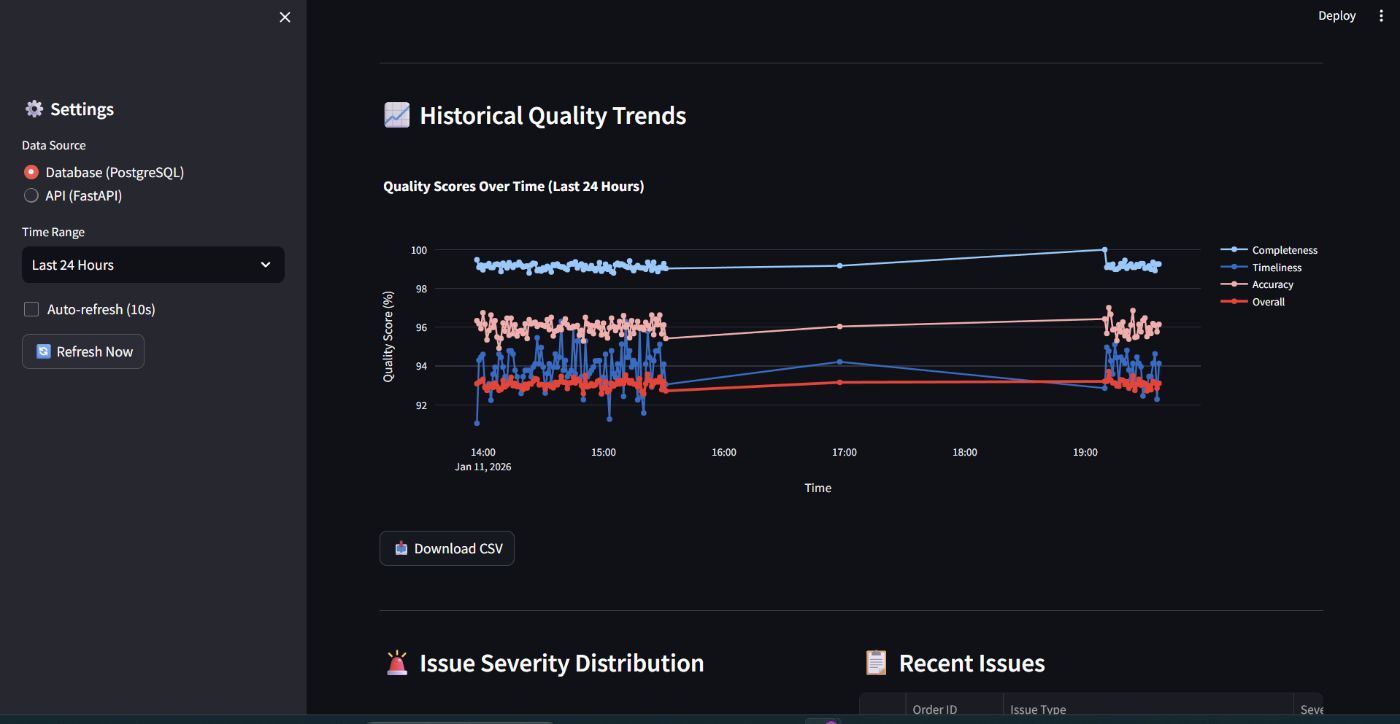Hide the Overall trace via legend

pyautogui.click(x=1267, y=301)
